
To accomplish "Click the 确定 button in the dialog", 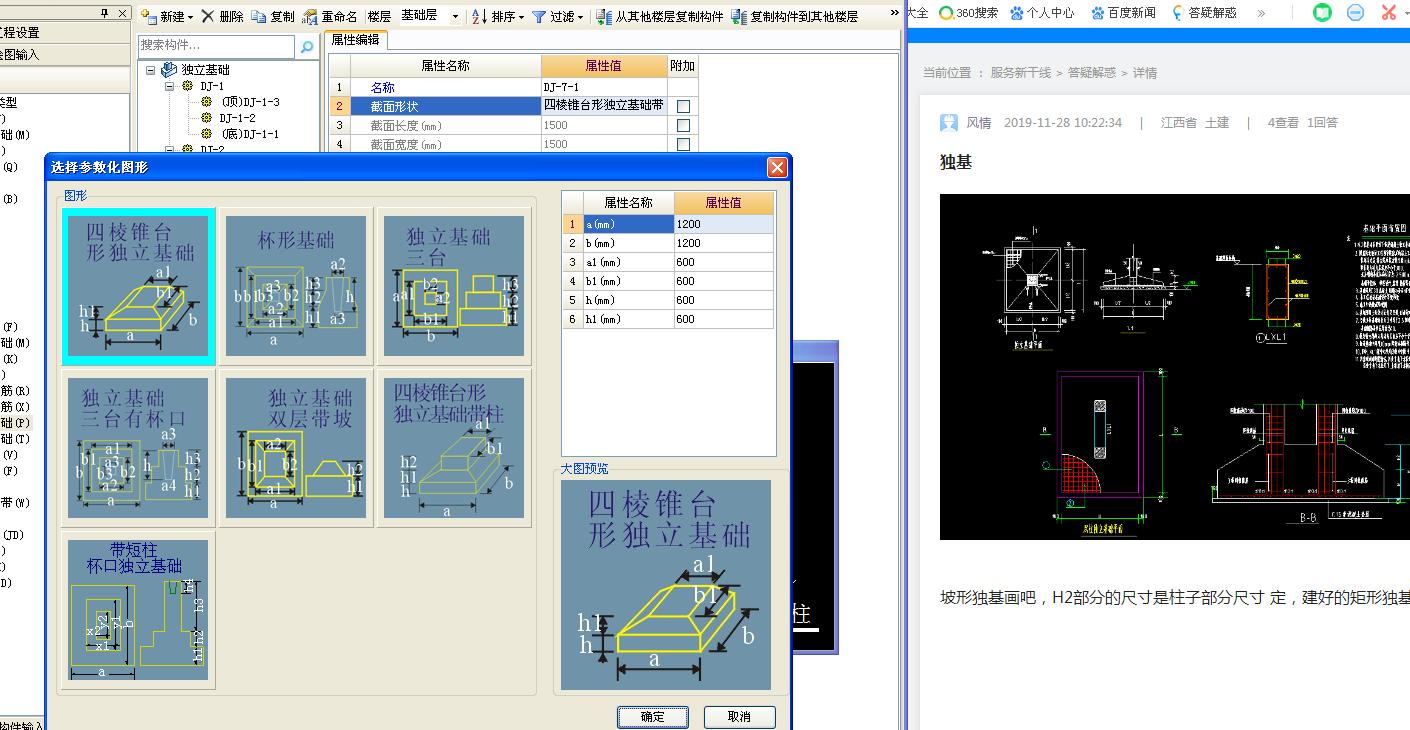I will tap(652, 717).
